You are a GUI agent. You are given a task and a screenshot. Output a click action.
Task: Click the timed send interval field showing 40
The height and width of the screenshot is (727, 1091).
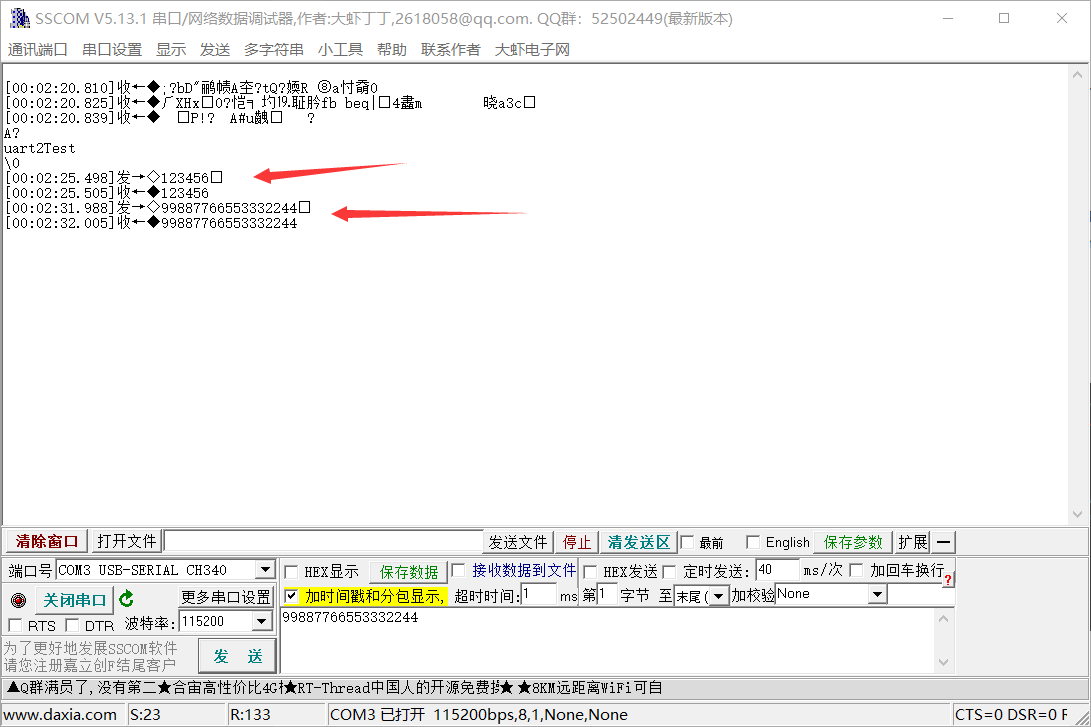click(x=777, y=570)
